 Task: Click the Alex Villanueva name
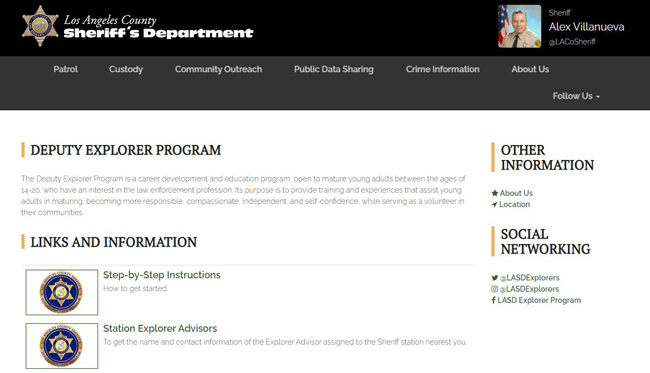coord(587,27)
